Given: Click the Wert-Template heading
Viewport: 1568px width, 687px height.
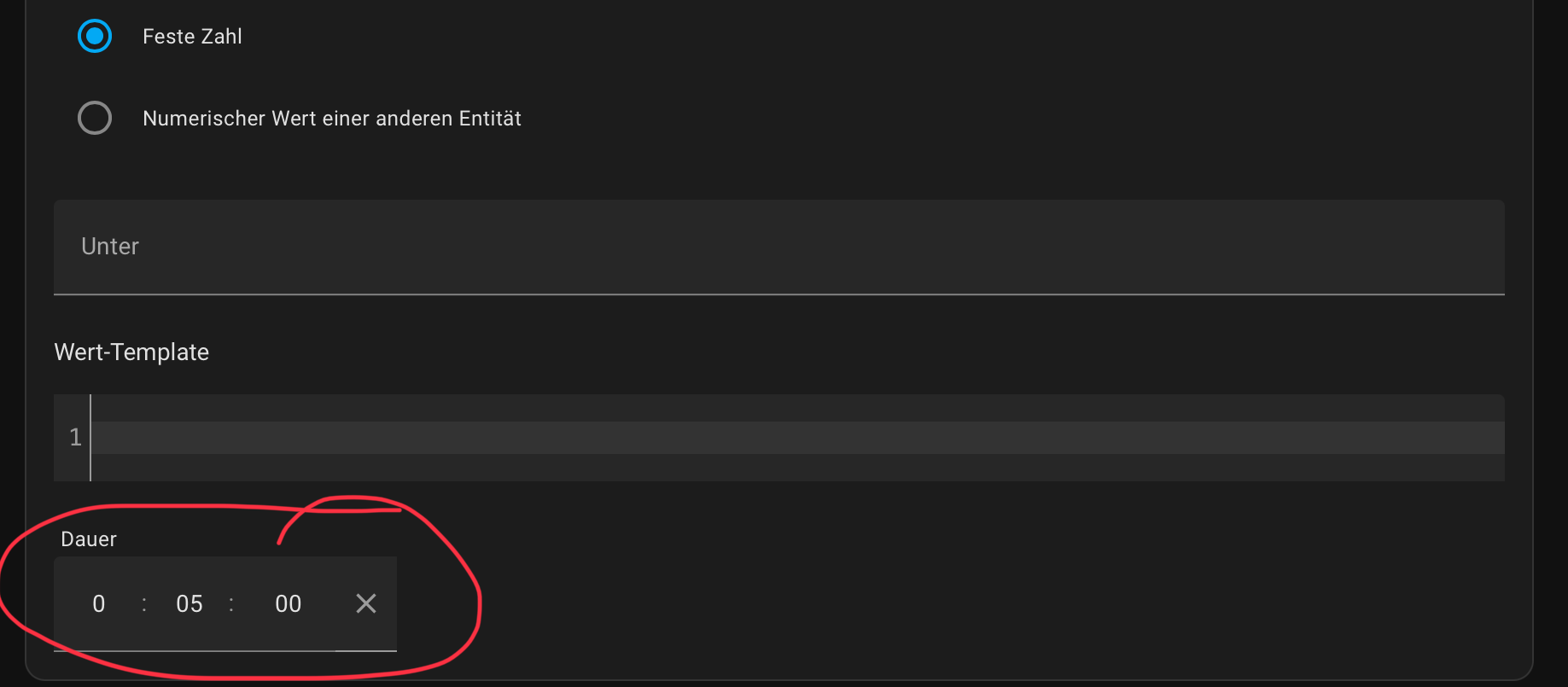Looking at the screenshot, I should (x=131, y=352).
